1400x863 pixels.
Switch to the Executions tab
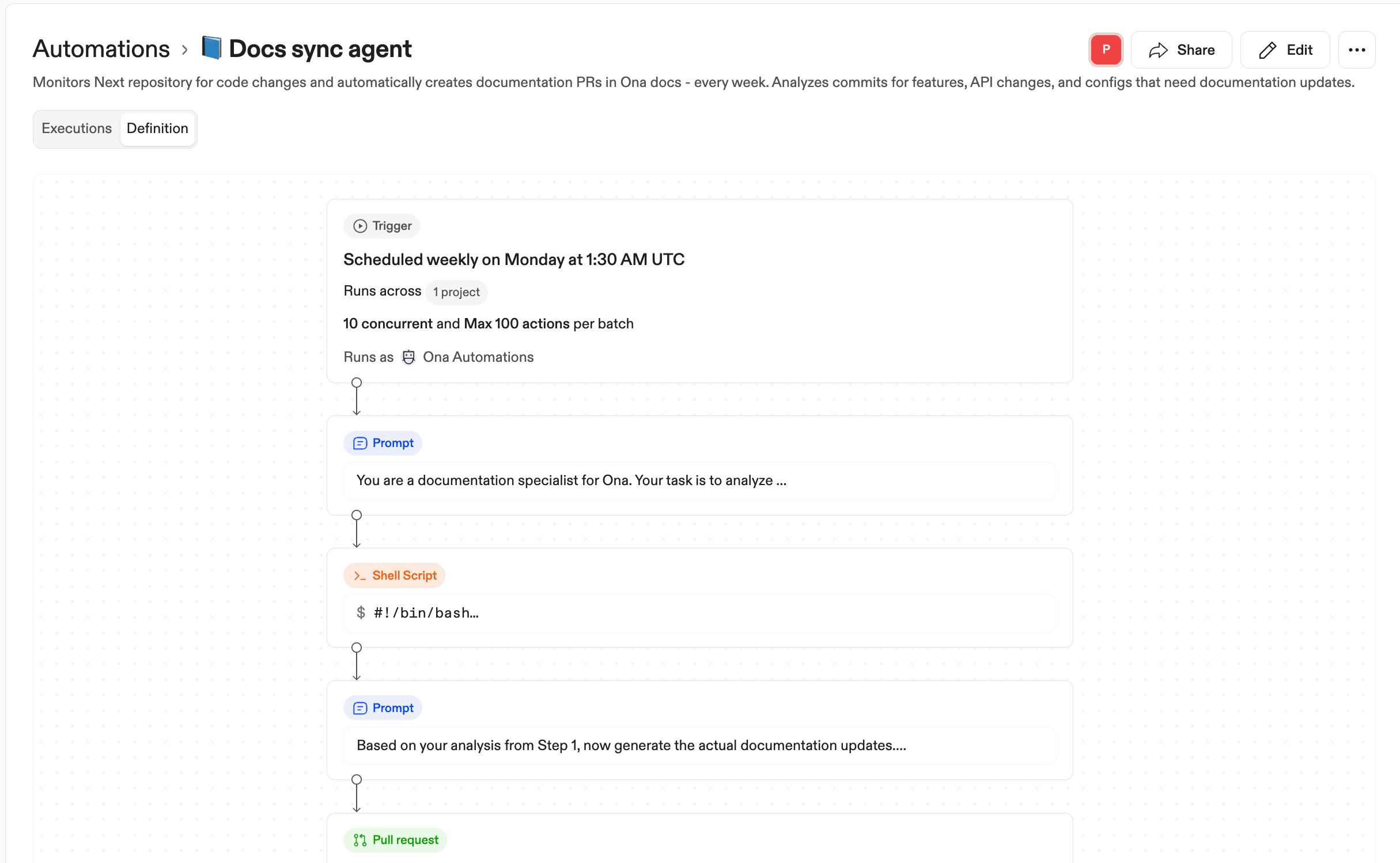tap(77, 128)
